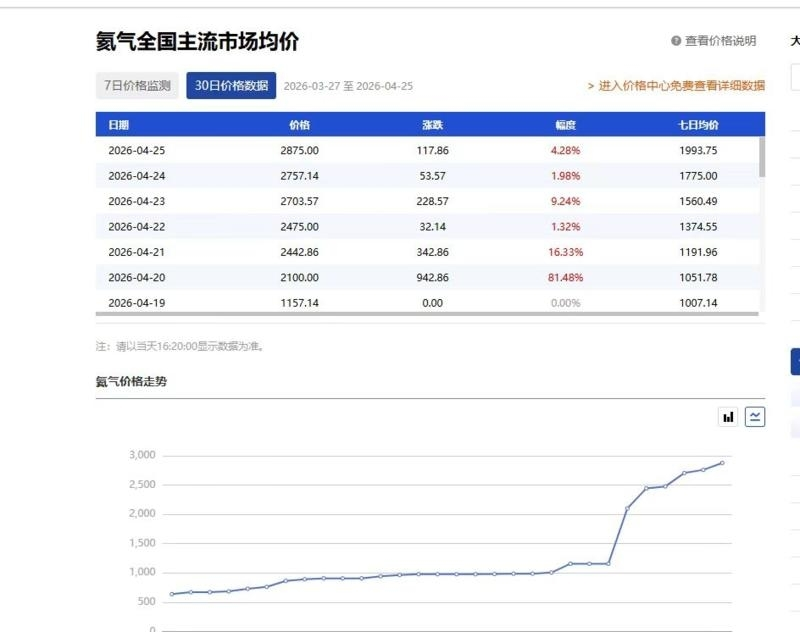
Task: Click the question mark price info icon
Action: [x=676, y=41]
